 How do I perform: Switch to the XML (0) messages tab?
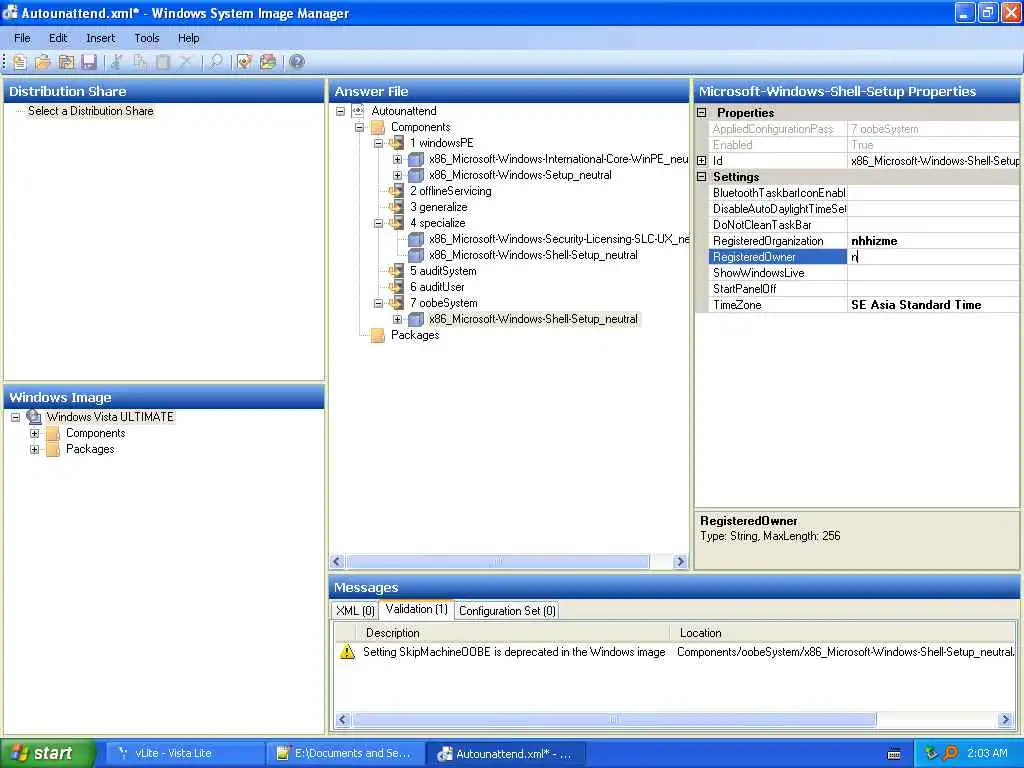point(355,611)
